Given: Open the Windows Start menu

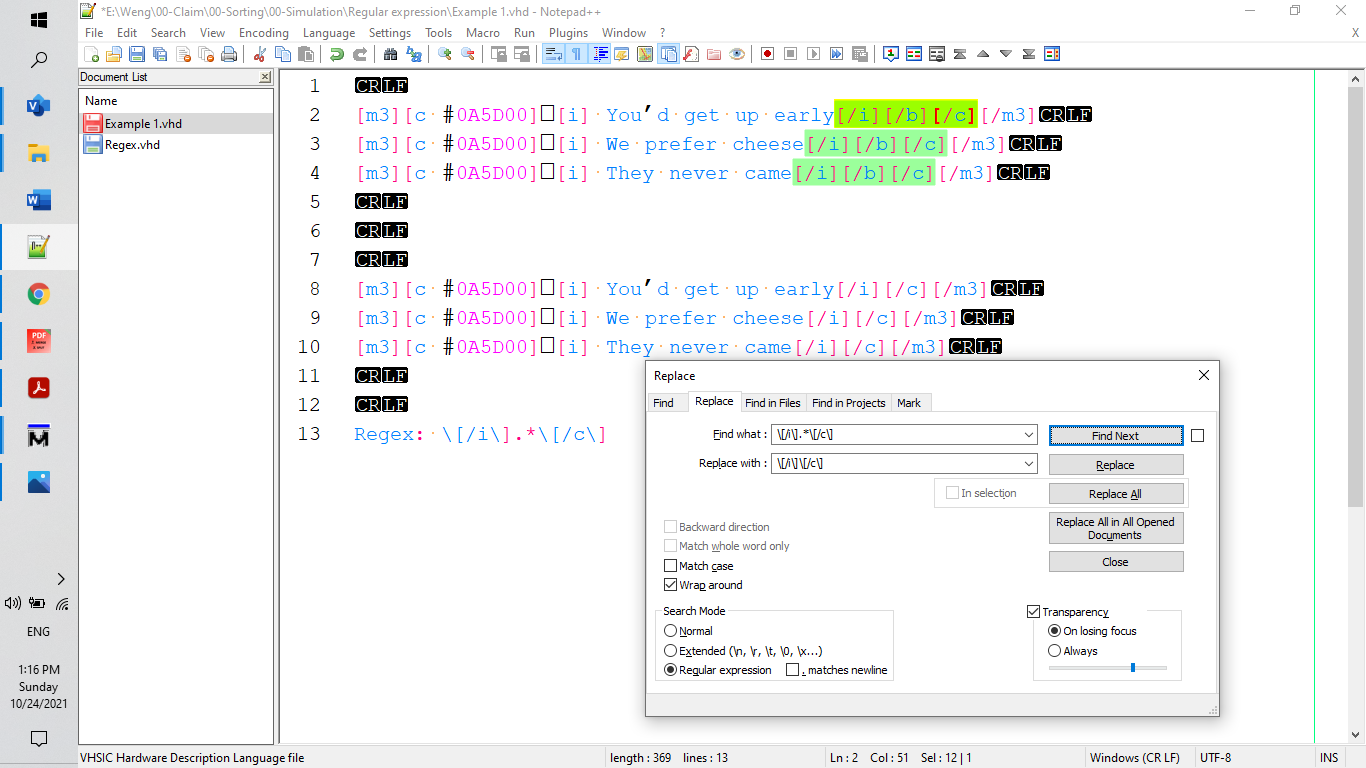Looking at the screenshot, I should coord(39,20).
